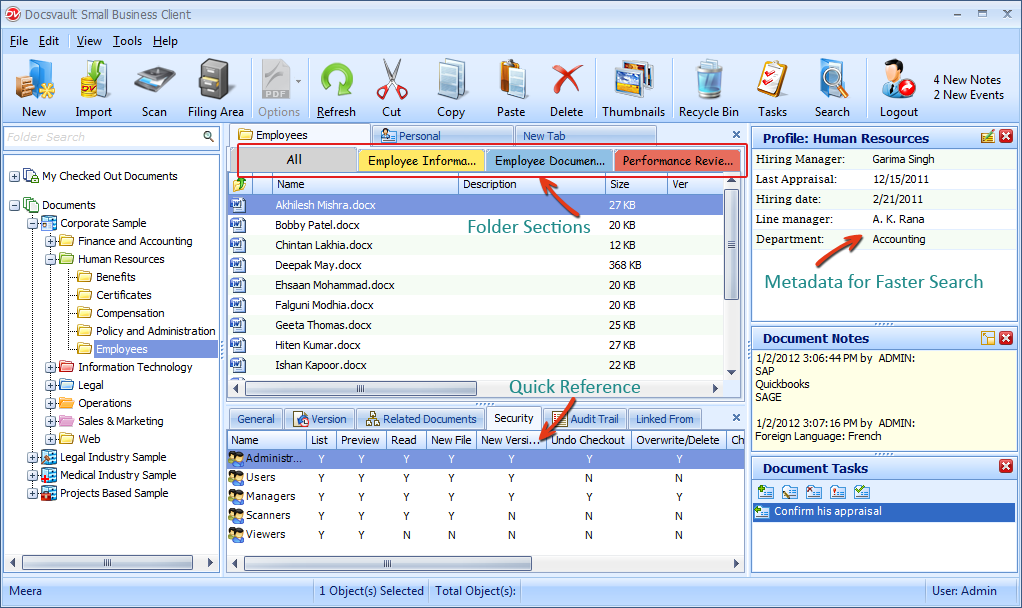Select the Employee Documents blue section
Viewport: 1022px width, 608px height.
click(549, 160)
